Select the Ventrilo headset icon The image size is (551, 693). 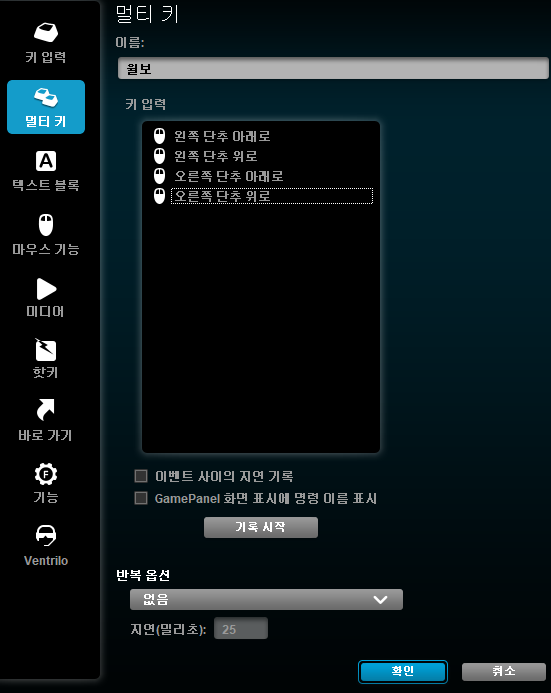(46, 535)
